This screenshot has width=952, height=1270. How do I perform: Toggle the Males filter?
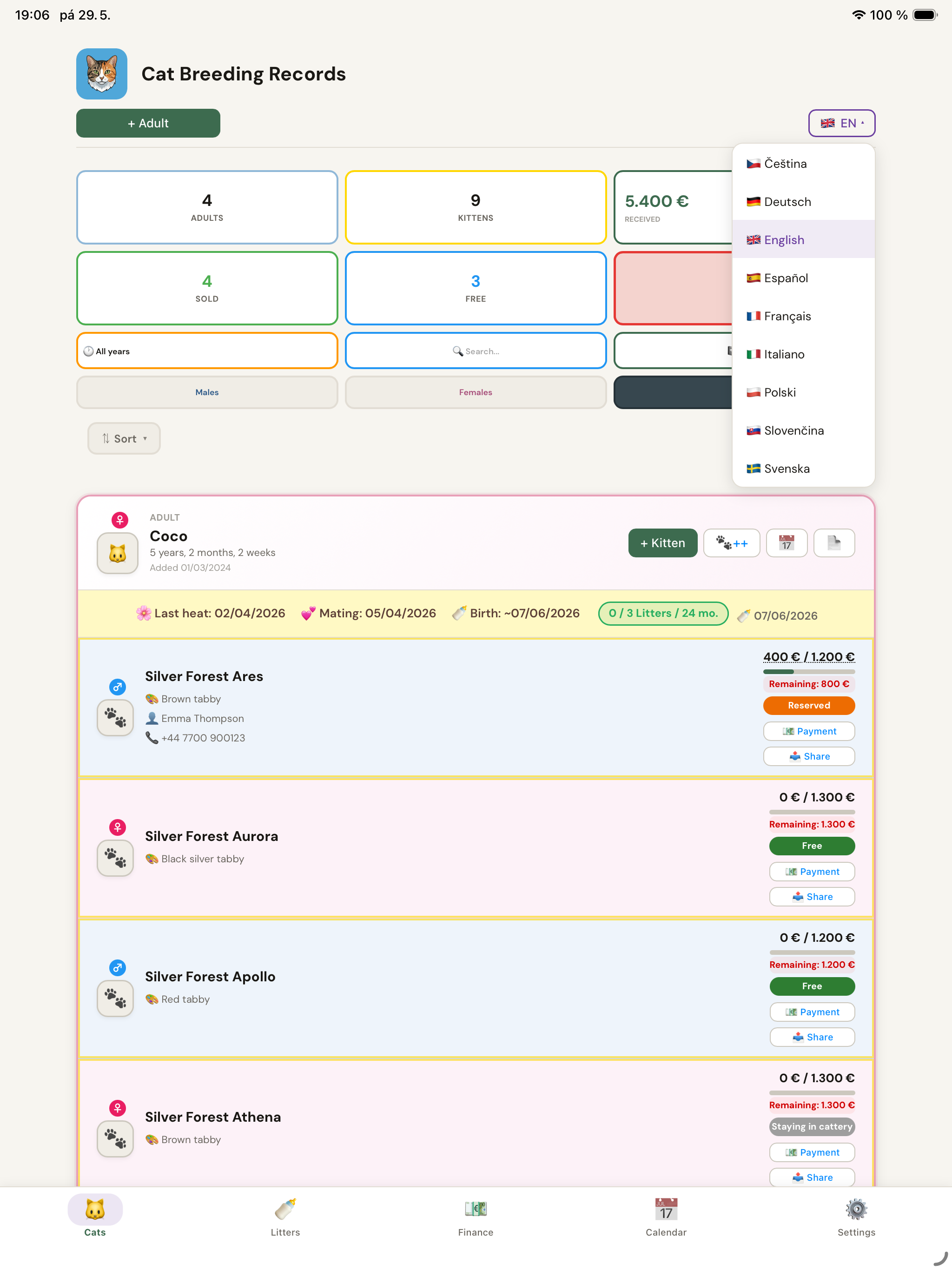207,392
